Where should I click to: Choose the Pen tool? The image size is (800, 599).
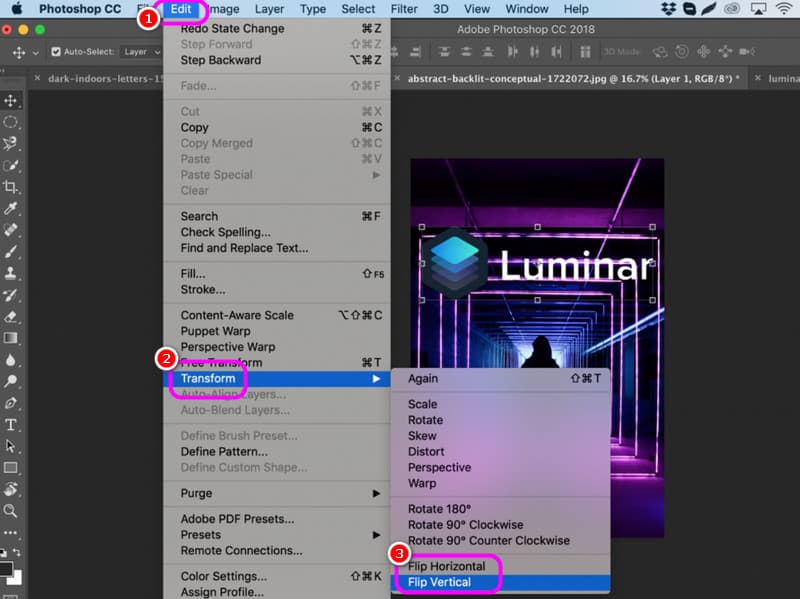point(12,403)
